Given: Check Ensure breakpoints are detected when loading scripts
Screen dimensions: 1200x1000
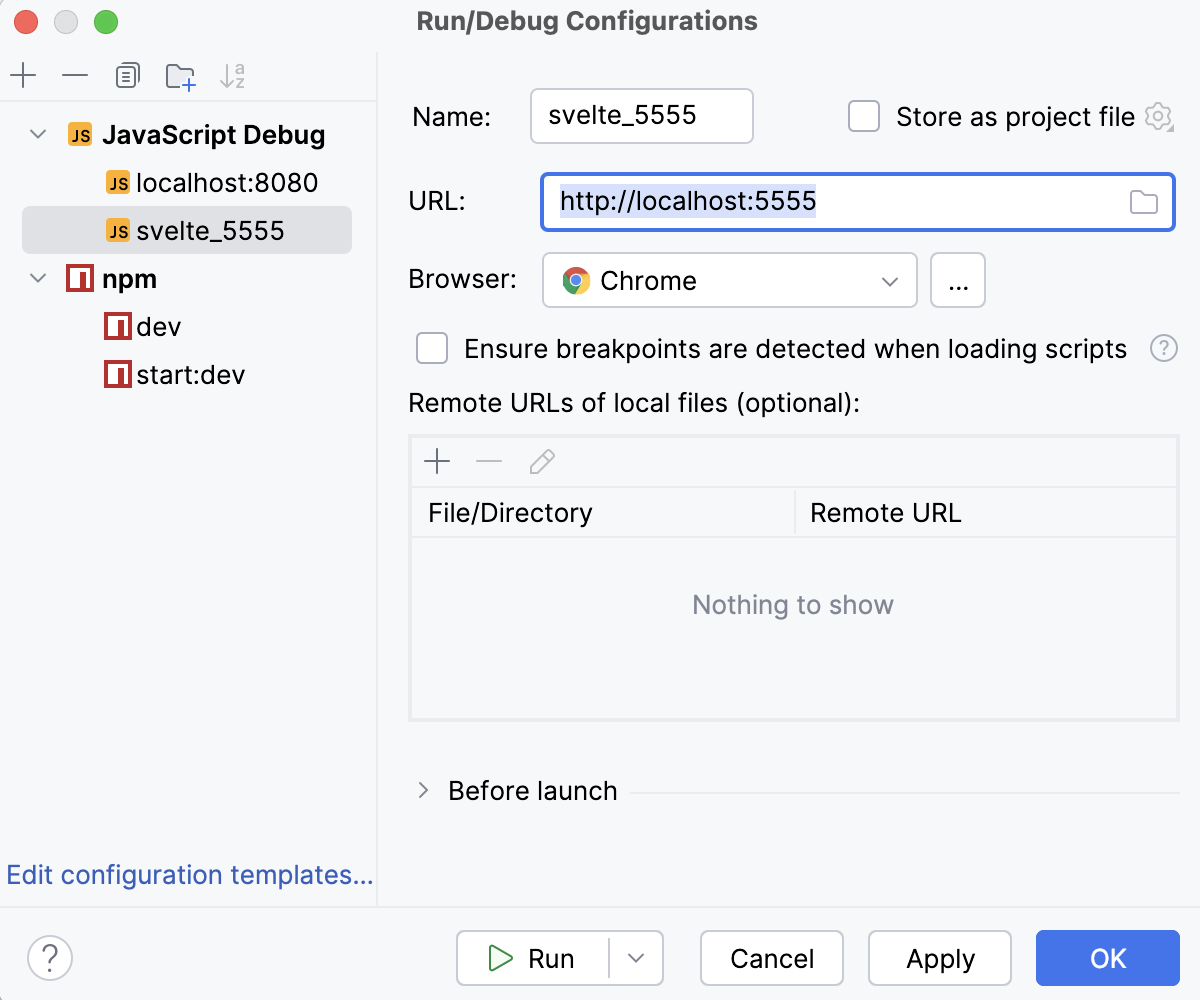Looking at the screenshot, I should coord(431,348).
